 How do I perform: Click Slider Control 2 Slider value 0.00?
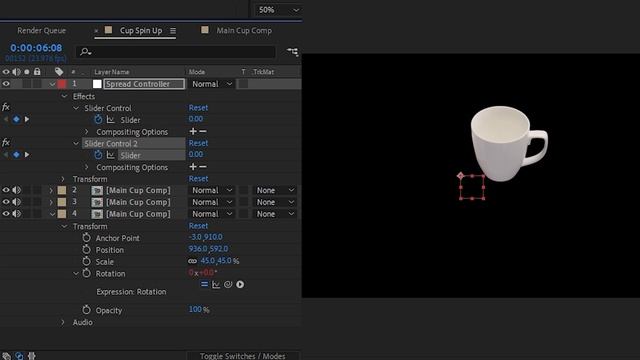pyautogui.click(x=196, y=154)
